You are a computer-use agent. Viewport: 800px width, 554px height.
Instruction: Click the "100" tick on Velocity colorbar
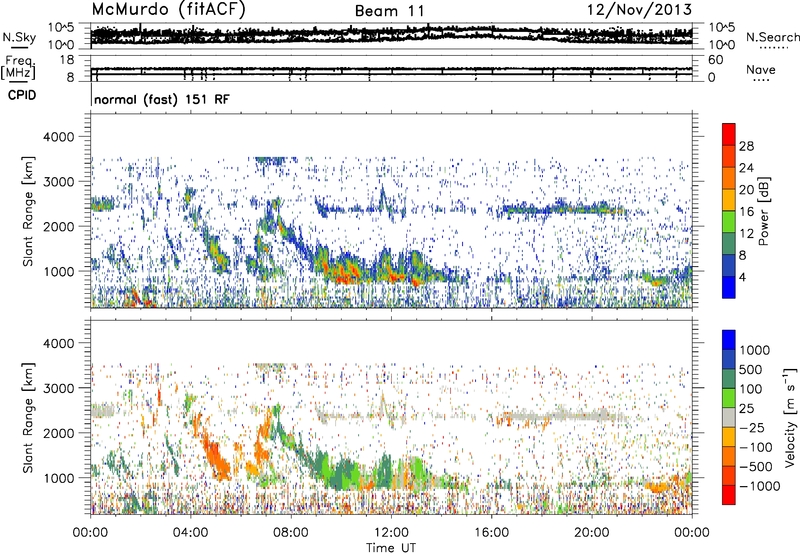click(x=751, y=389)
